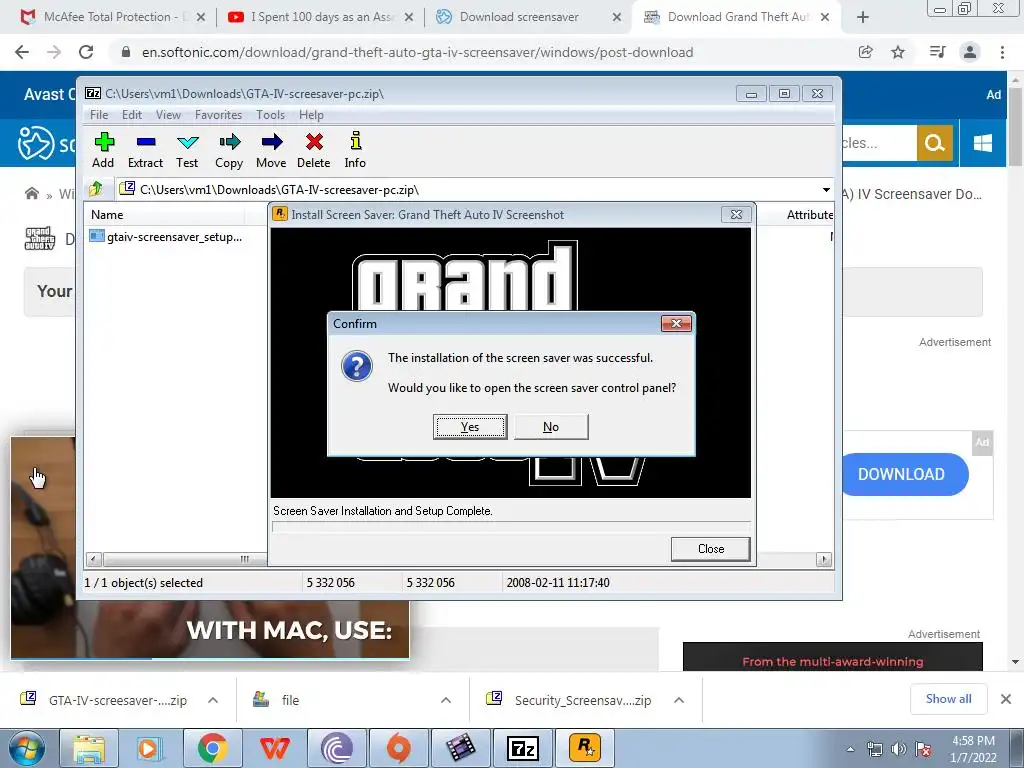Click the Chrome address bar URL

[x=417, y=52]
